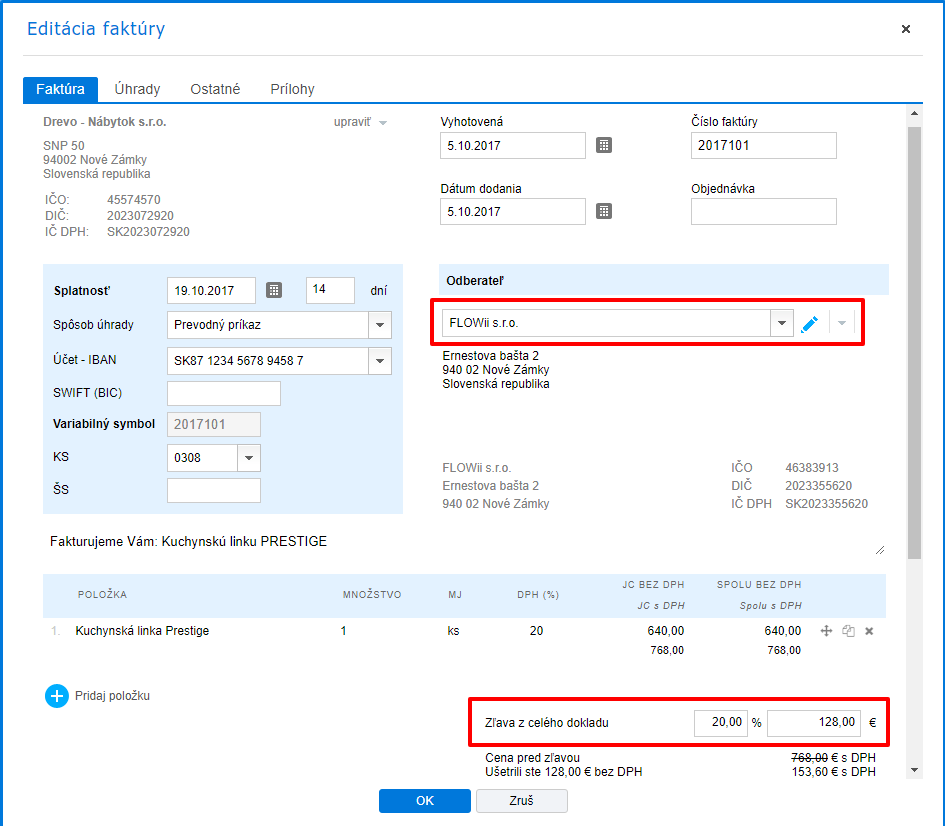945x826 pixels.
Task: Expand the Odberateľ customer dropdown
Action: click(x=782, y=323)
